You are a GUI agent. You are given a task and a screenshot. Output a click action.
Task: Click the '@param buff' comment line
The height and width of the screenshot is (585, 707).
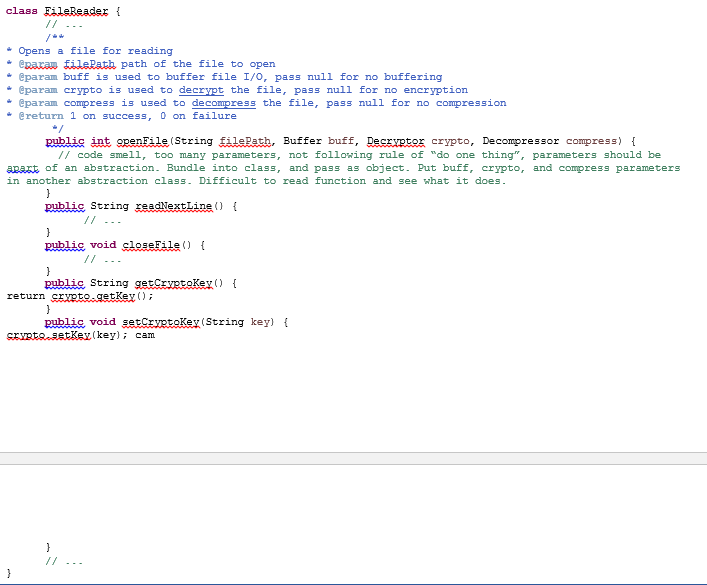coord(224,77)
